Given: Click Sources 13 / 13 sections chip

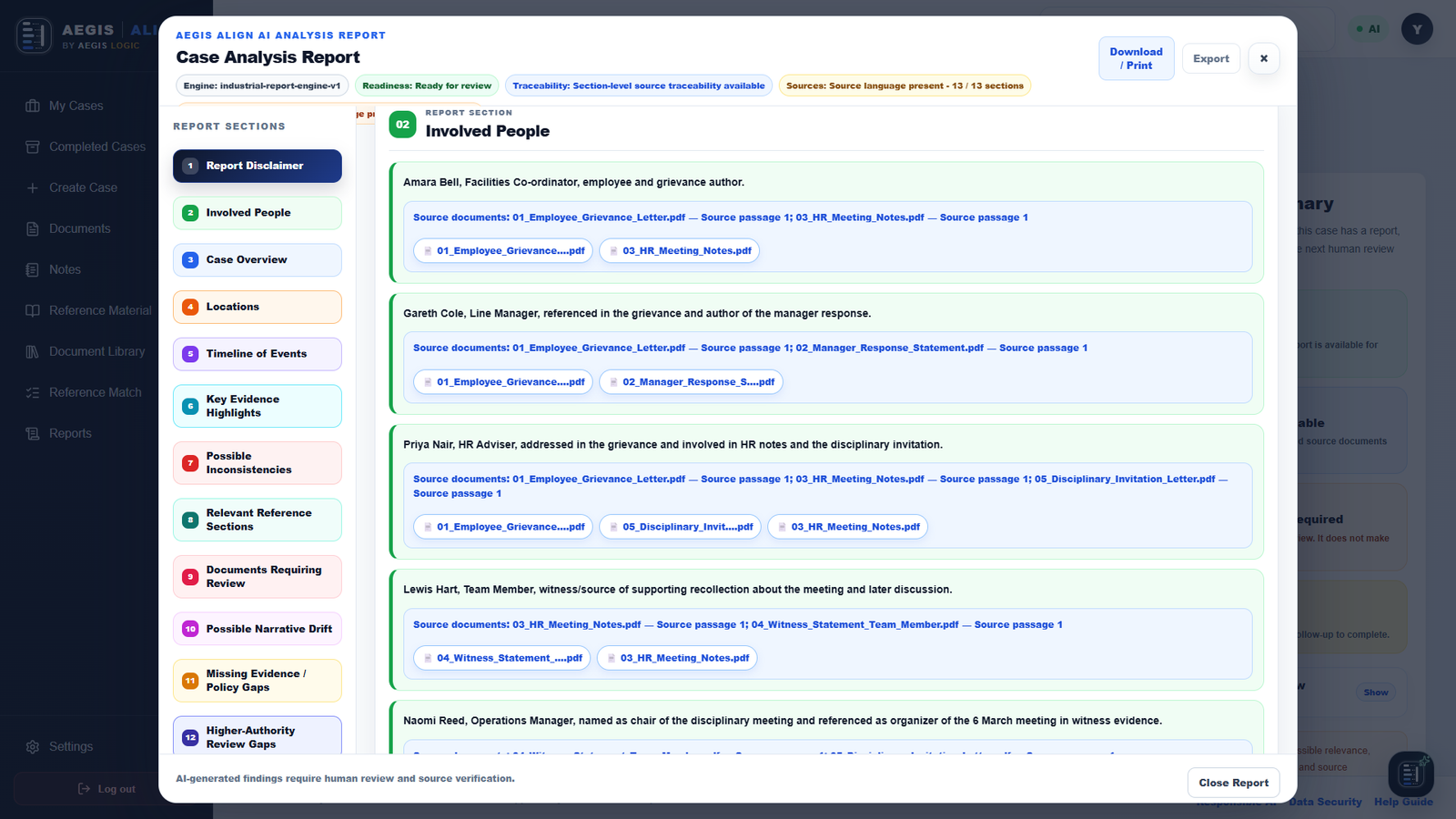Looking at the screenshot, I should (905, 86).
